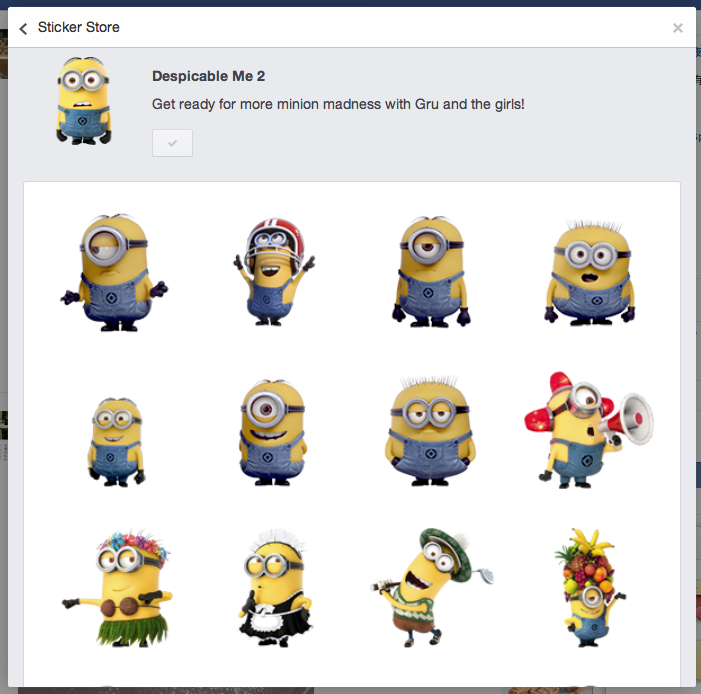Click the Sticker Store header title

point(79,27)
